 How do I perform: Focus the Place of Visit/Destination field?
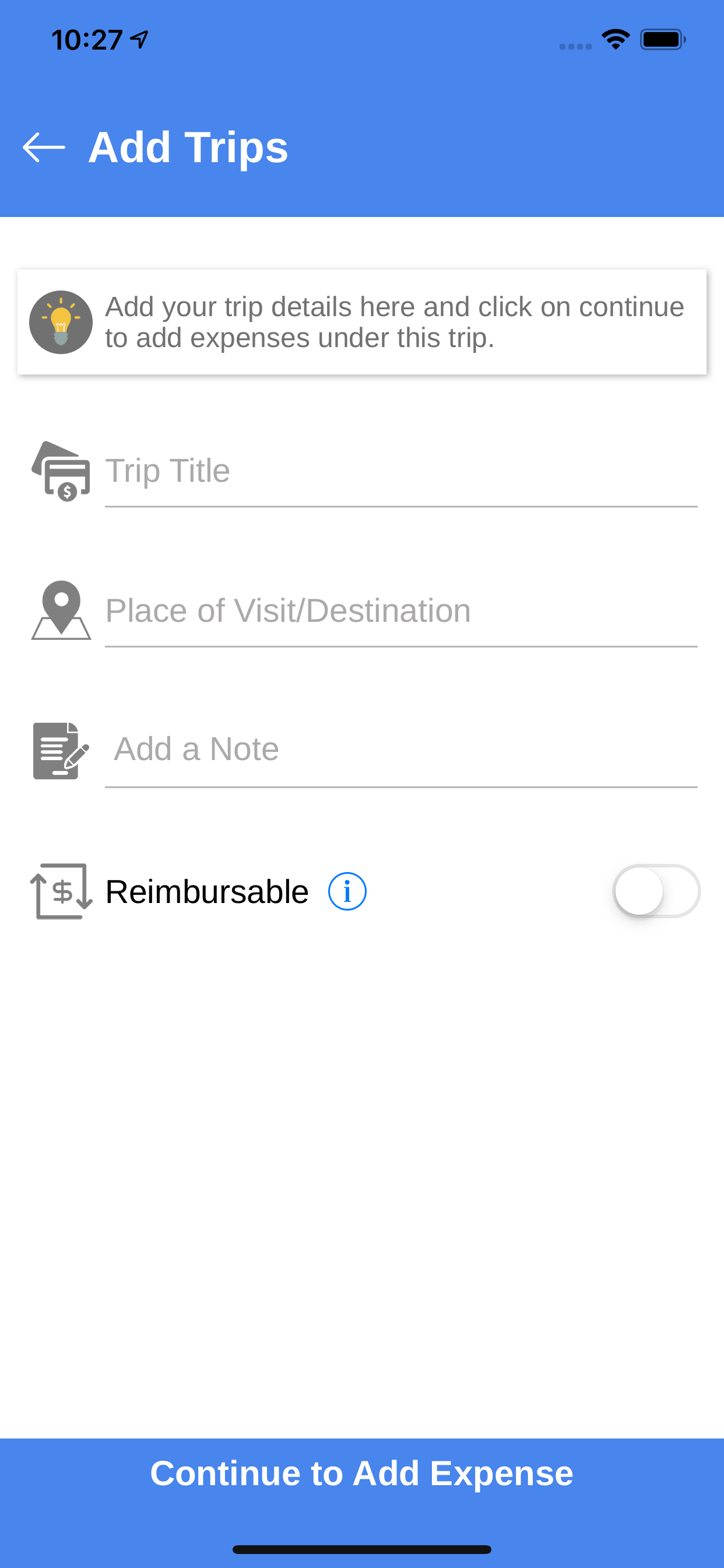click(x=401, y=612)
